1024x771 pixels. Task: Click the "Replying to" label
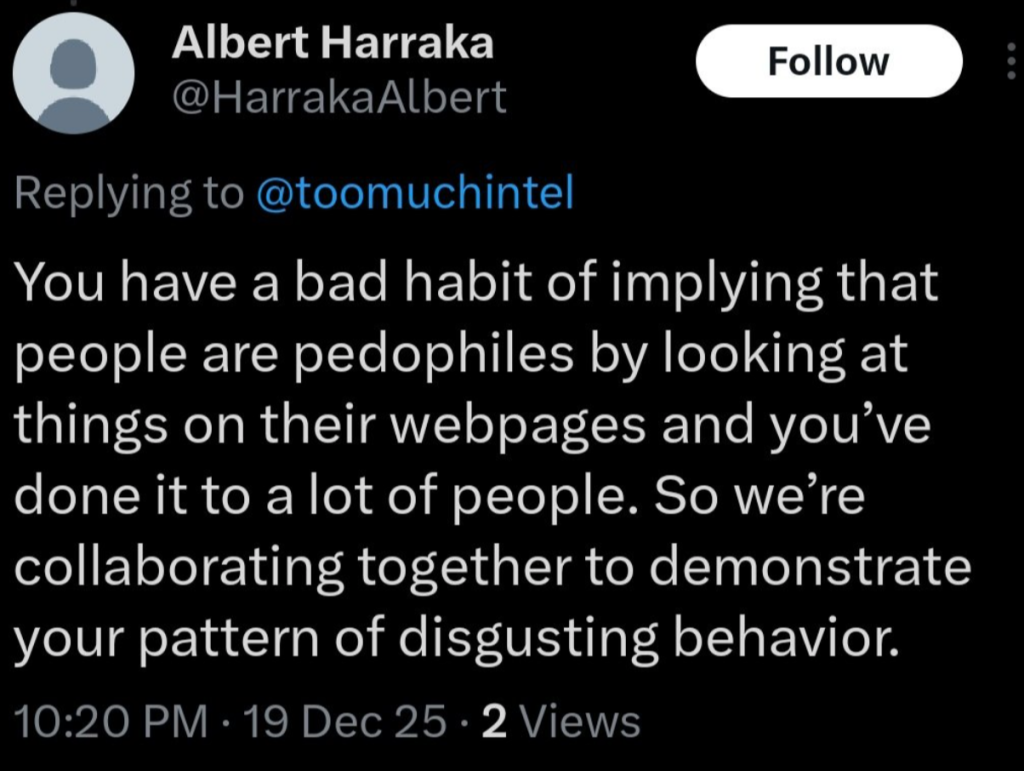click(x=129, y=193)
